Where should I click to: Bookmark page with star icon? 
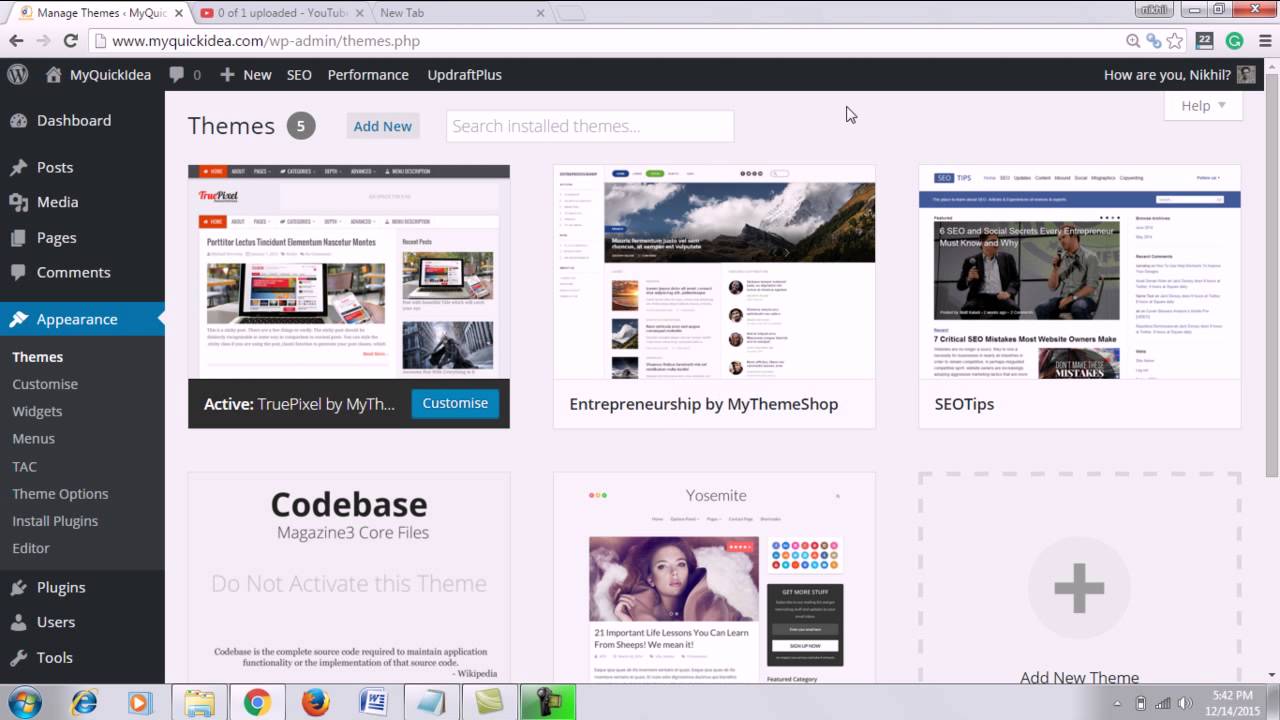(1175, 41)
